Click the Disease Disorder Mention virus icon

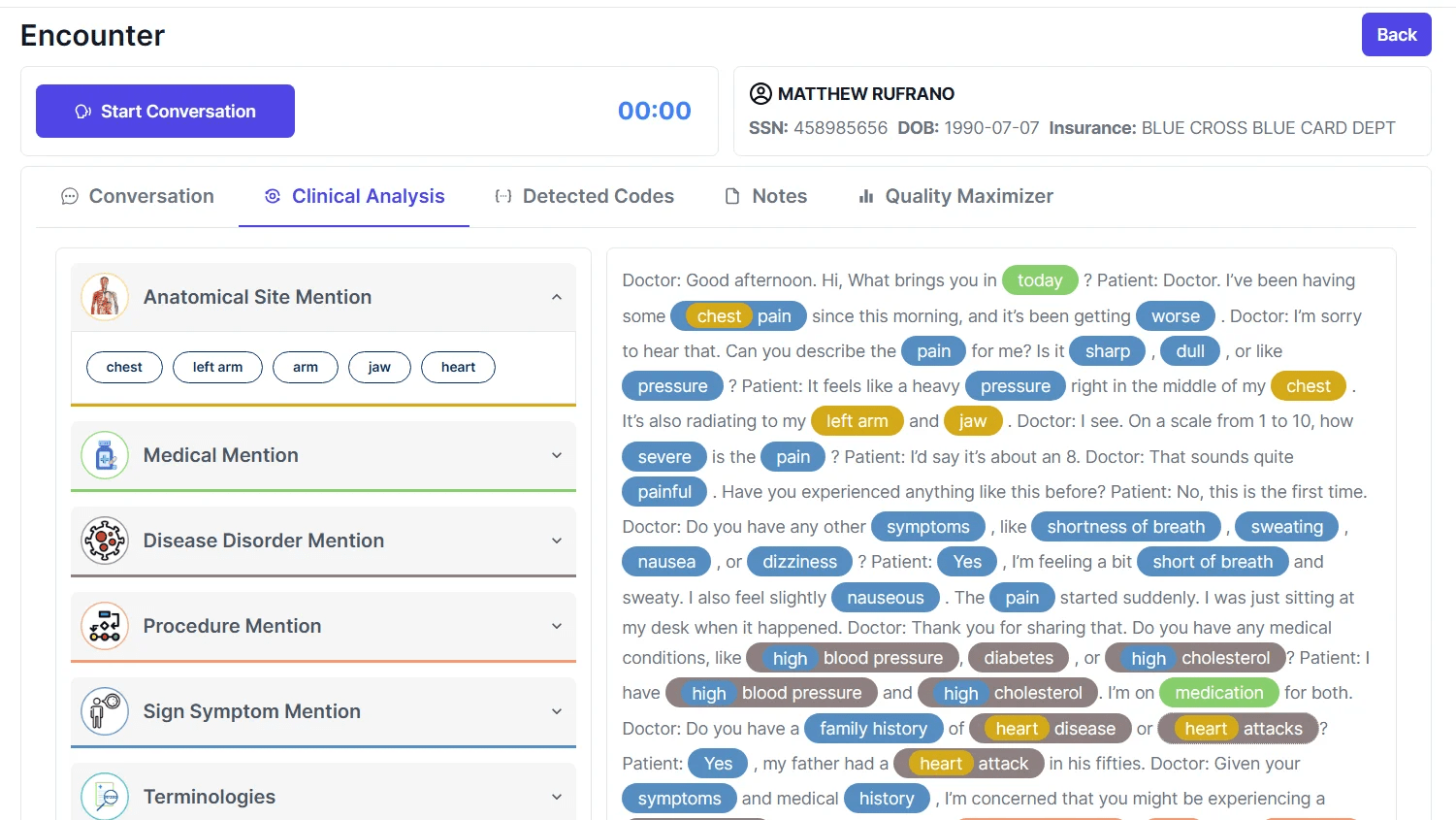pyautogui.click(x=105, y=541)
